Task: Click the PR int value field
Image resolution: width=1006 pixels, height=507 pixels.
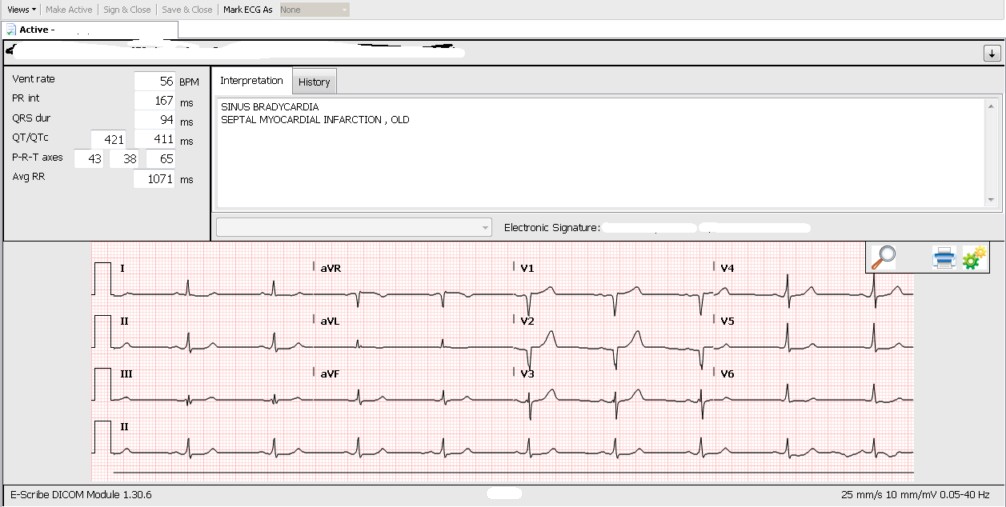Action: point(154,100)
